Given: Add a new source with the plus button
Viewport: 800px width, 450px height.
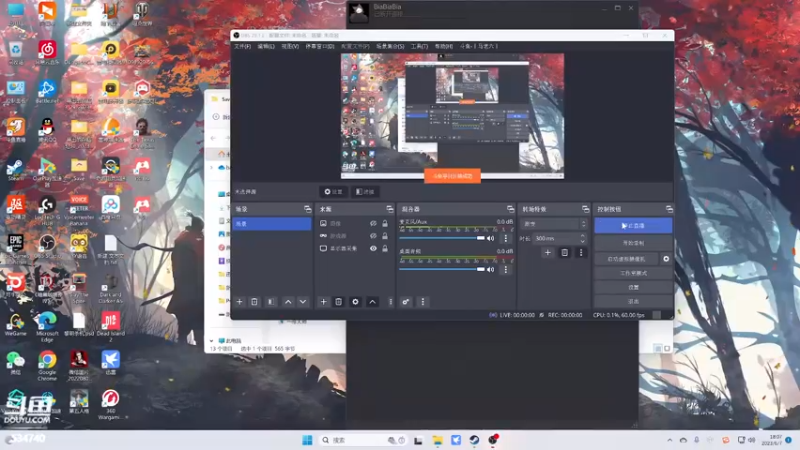Looking at the screenshot, I should 323,302.
